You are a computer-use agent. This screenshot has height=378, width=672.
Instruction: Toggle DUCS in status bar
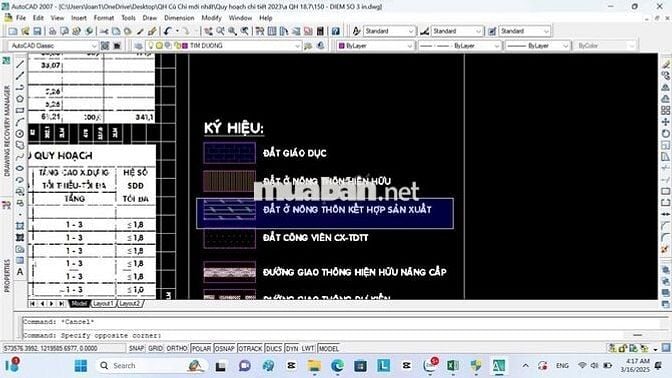273,348
